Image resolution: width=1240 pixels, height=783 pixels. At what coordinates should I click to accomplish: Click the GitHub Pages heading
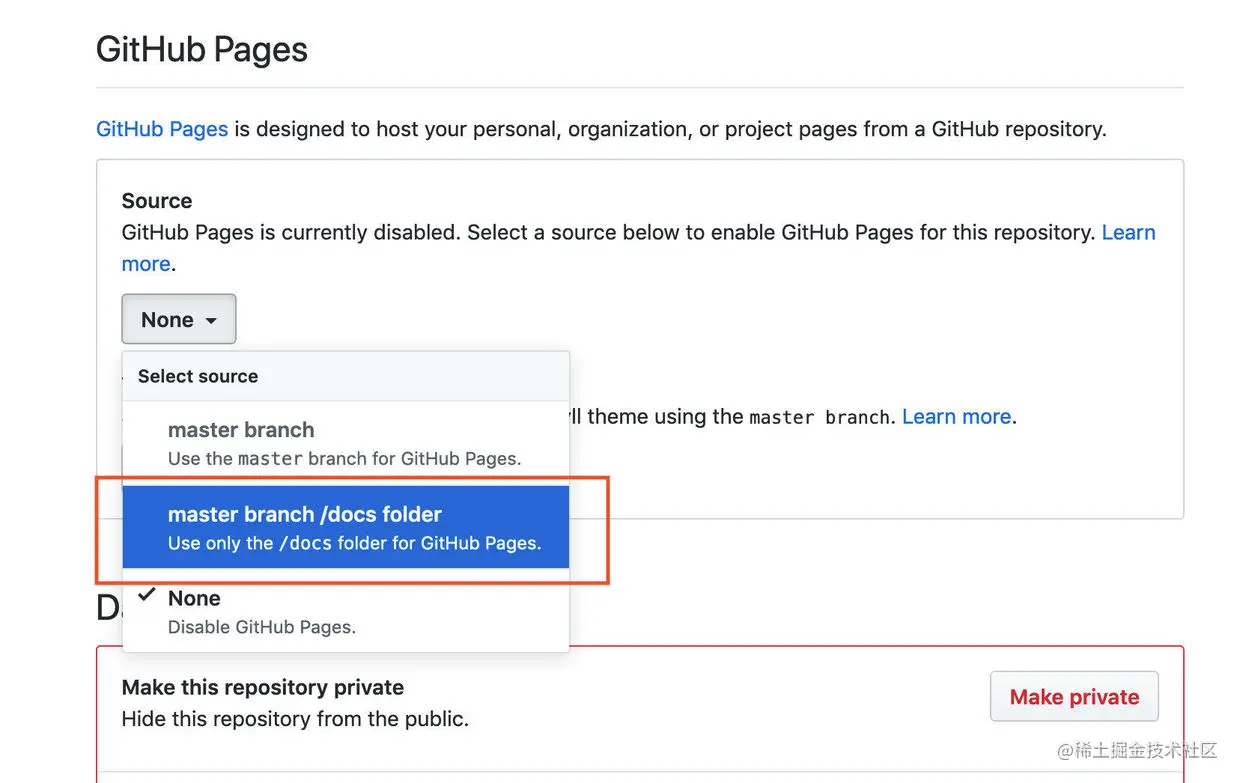pyautogui.click(x=202, y=49)
